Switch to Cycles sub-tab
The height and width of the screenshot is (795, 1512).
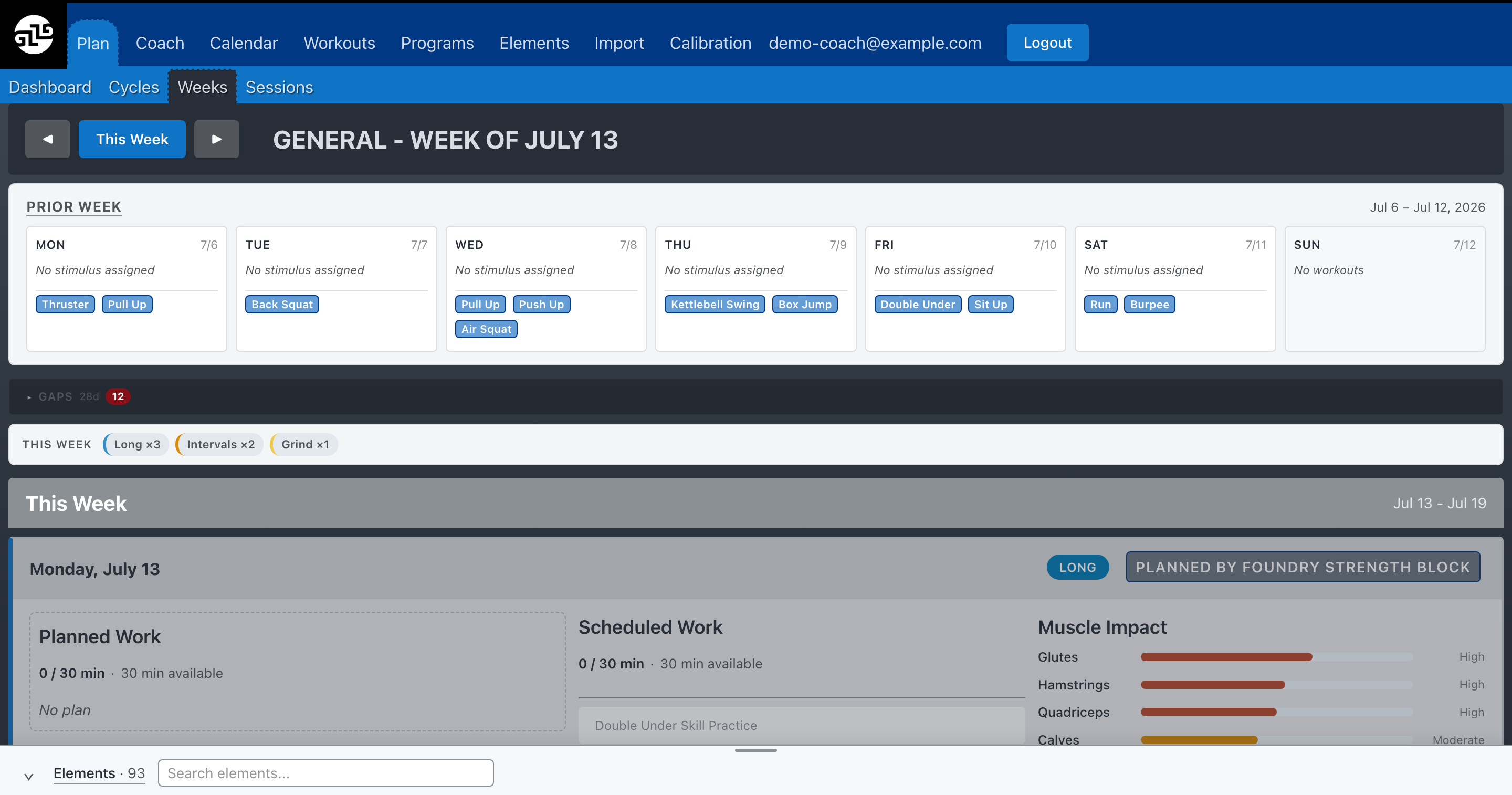pyautogui.click(x=134, y=87)
